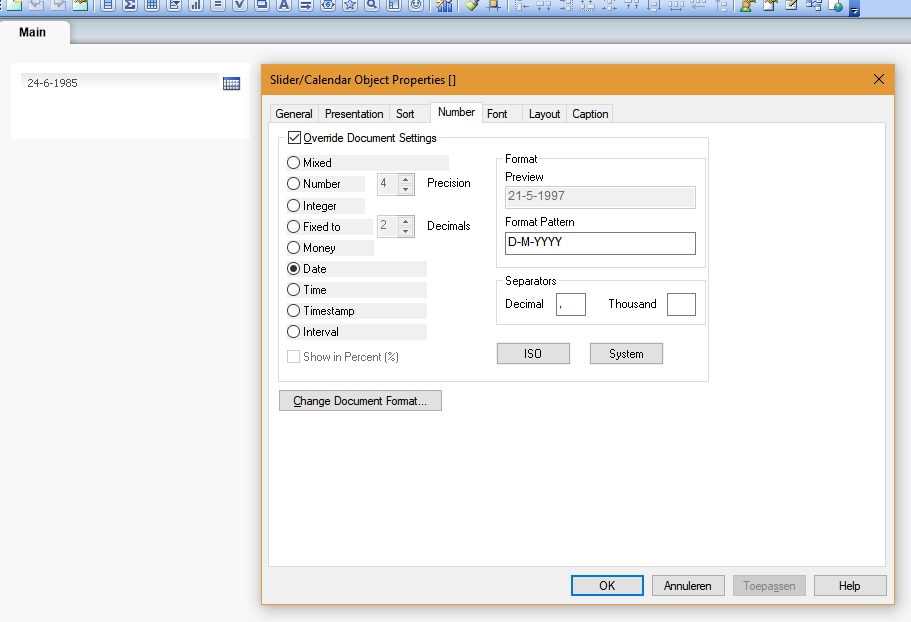Select the Mixed number format option
Viewport: 911px width, 622px height.
293,163
